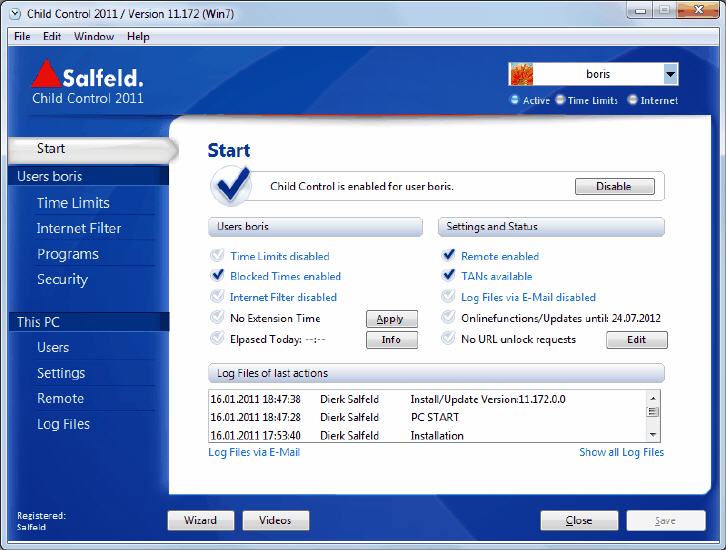The width and height of the screenshot is (726, 550).
Task: Click the Log Files via E-Mail disabled link
Action: pos(528,297)
